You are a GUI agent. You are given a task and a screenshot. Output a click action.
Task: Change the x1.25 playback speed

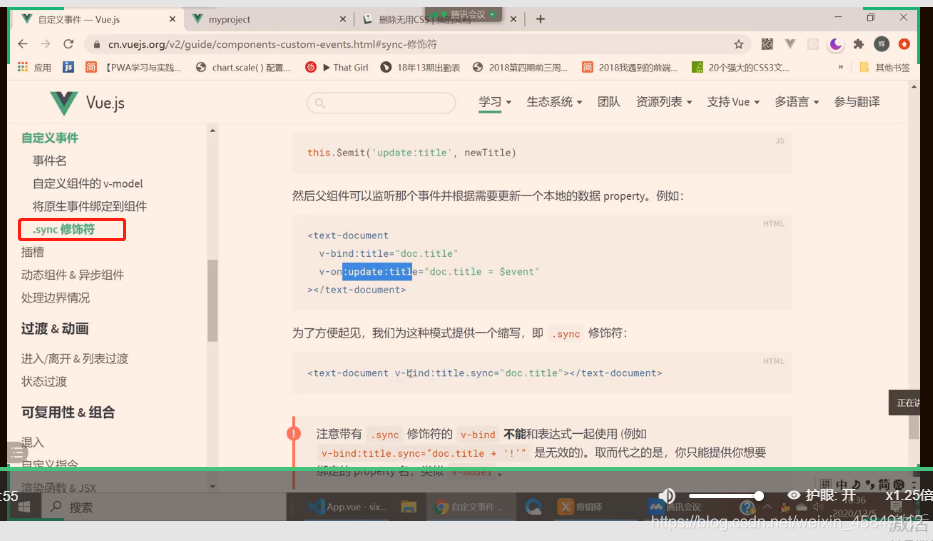pos(908,495)
